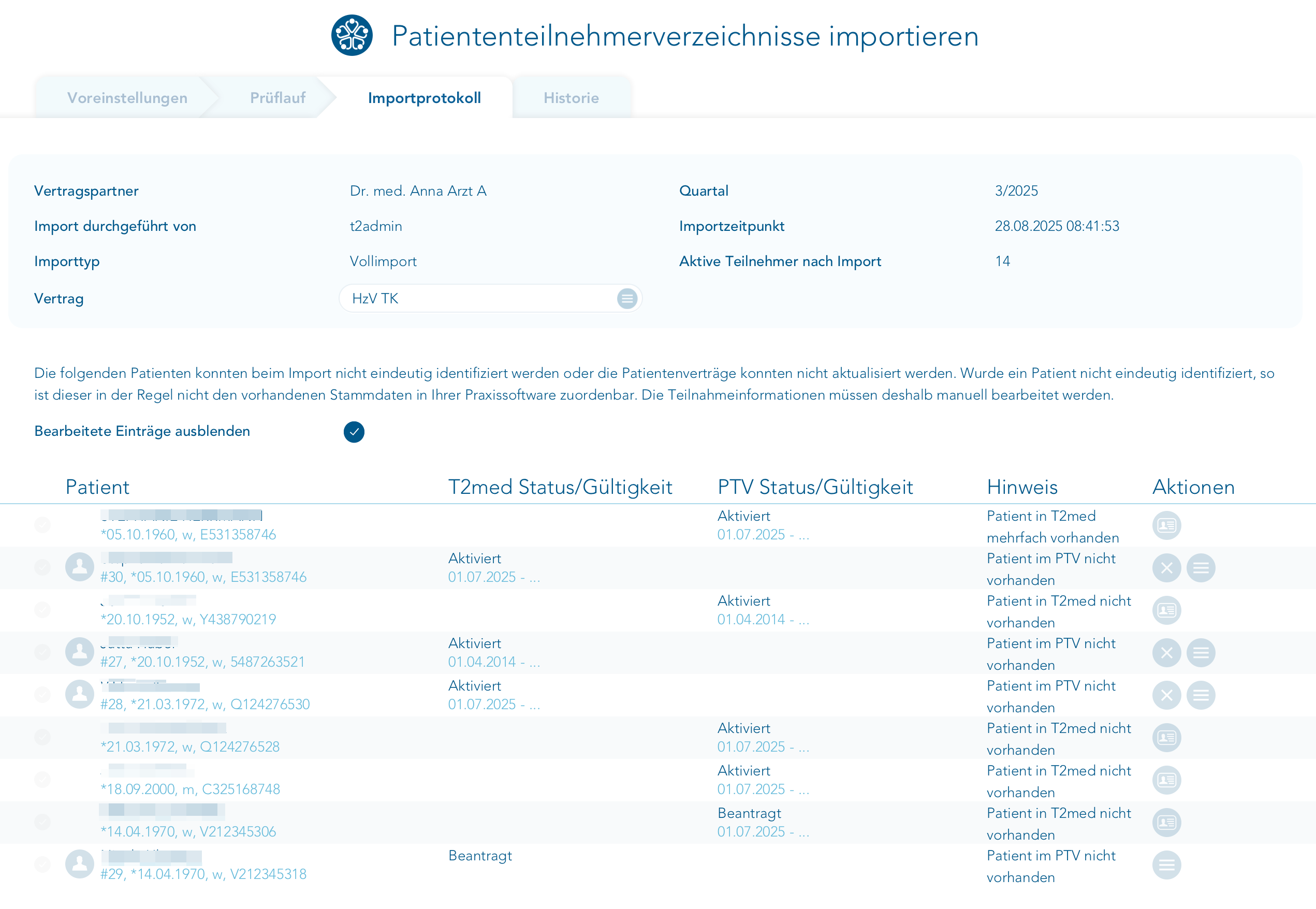Click the T2med logo in the header
1316x909 pixels.
click(352, 35)
